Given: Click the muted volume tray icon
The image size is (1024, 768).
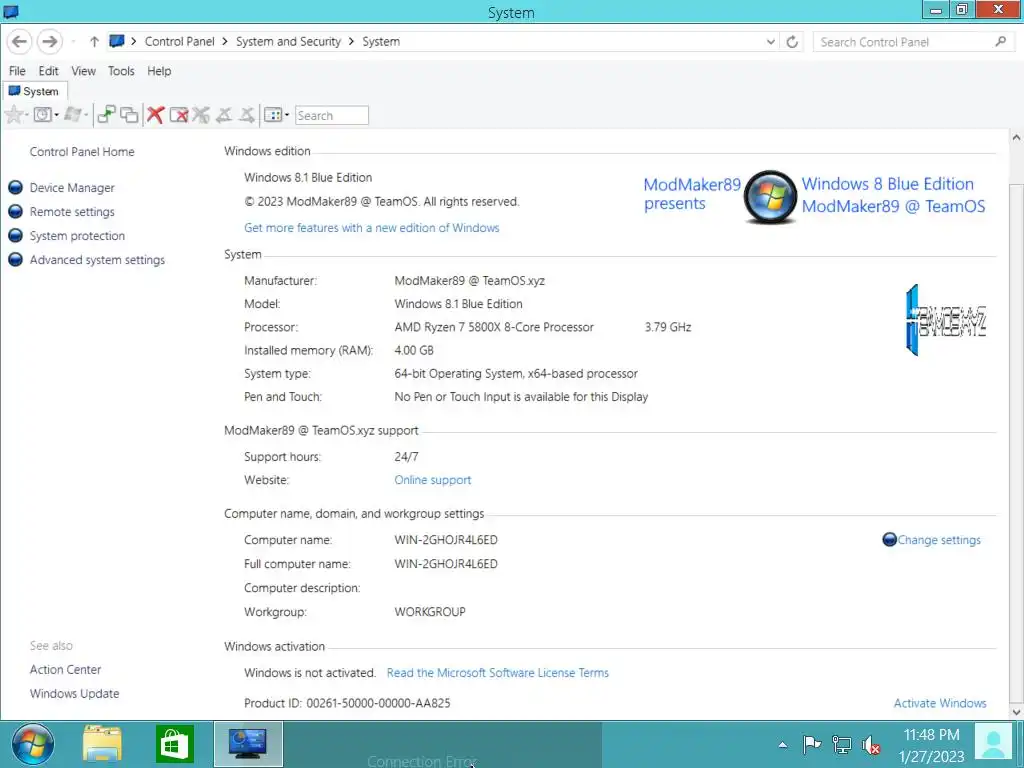Looking at the screenshot, I should click(x=871, y=744).
